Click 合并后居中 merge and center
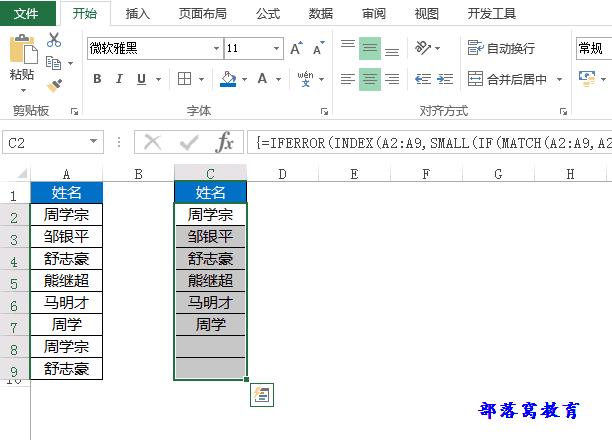 (x=507, y=79)
